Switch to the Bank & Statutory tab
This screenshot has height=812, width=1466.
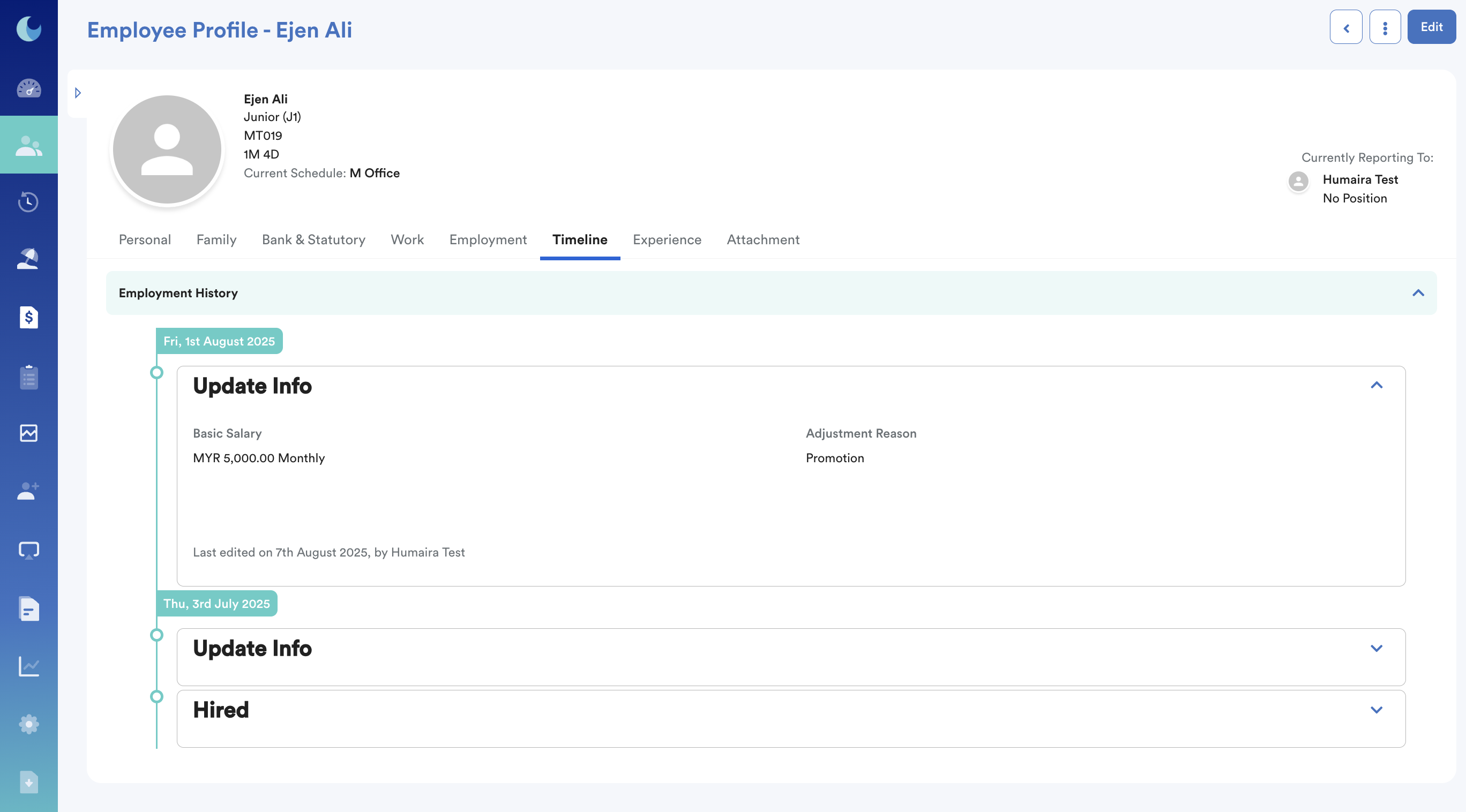313,239
